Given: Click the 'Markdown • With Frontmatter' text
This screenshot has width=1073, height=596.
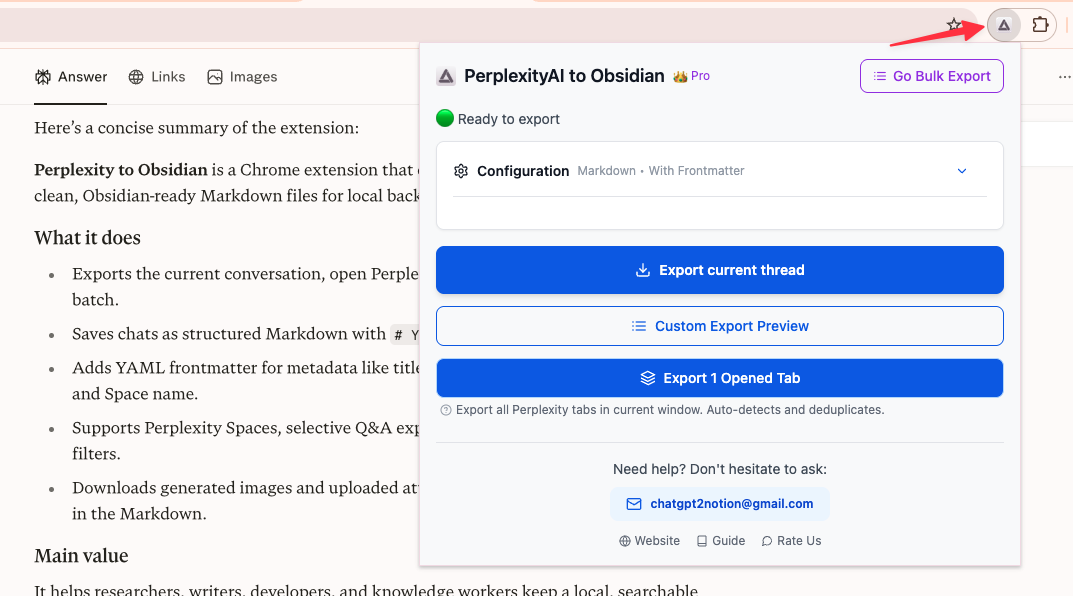Looking at the screenshot, I should [660, 170].
